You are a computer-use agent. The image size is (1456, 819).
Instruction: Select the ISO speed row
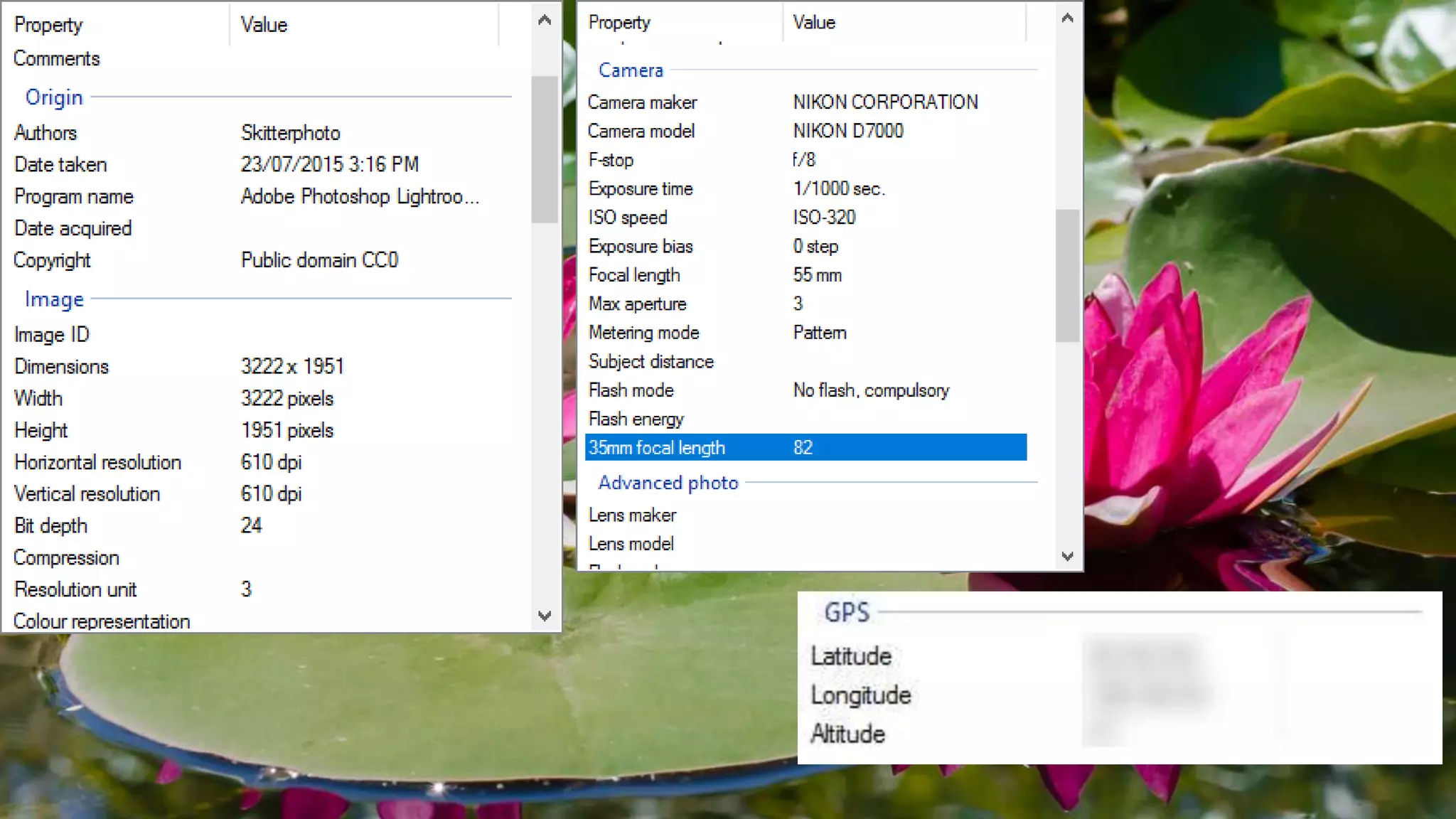628,218
